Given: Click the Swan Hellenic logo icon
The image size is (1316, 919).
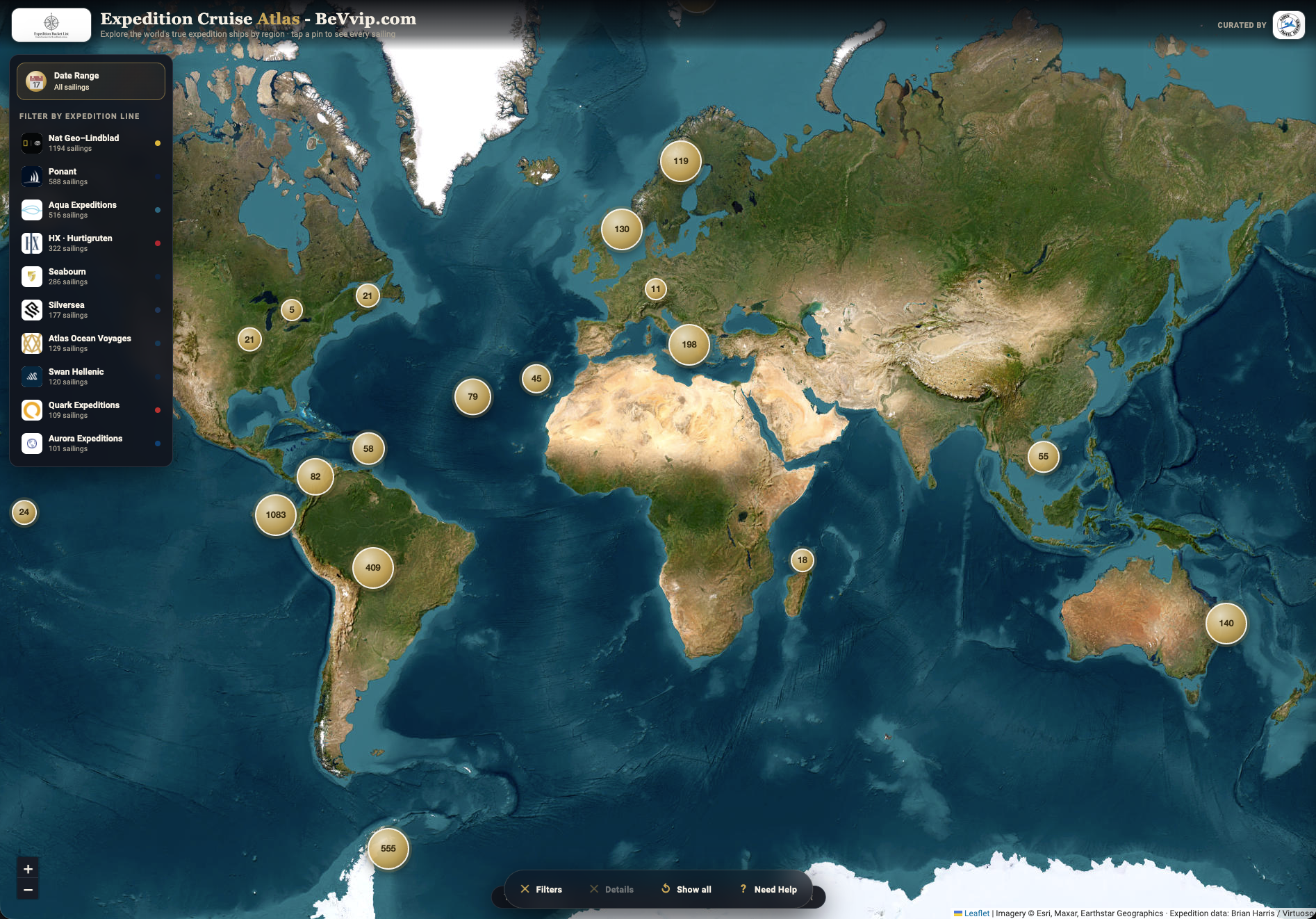Looking at the screenshot, I should pyautogui.click(x=32, y=377).
